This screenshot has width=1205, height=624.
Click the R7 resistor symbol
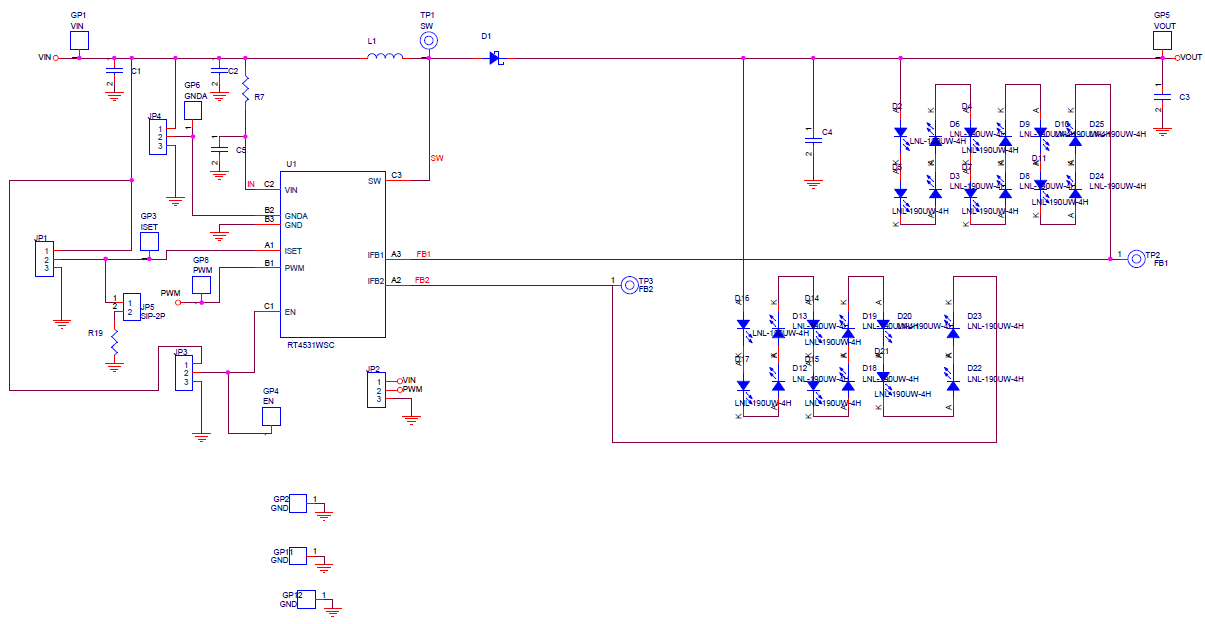click(x=245, y=90)
